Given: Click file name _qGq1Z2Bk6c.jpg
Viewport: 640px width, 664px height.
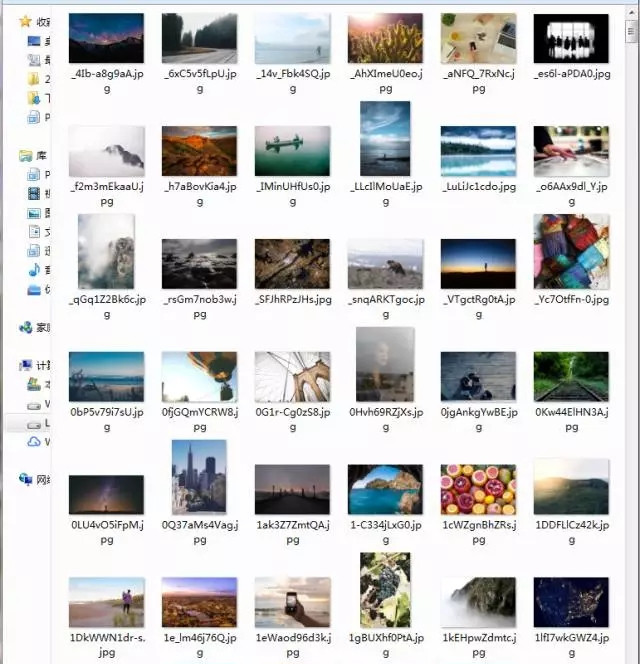Looking at the screenshot, I should [x=107, y=307].
